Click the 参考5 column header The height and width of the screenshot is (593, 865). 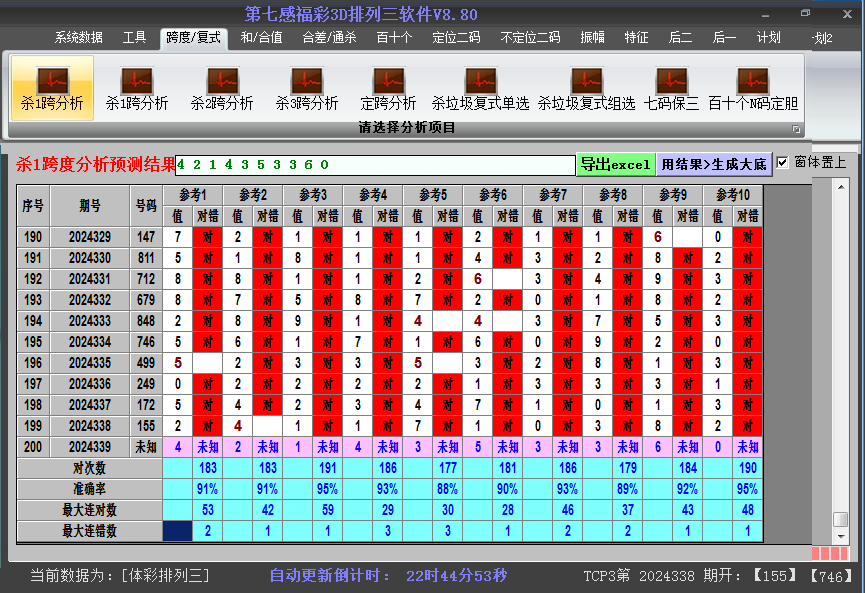433,195
